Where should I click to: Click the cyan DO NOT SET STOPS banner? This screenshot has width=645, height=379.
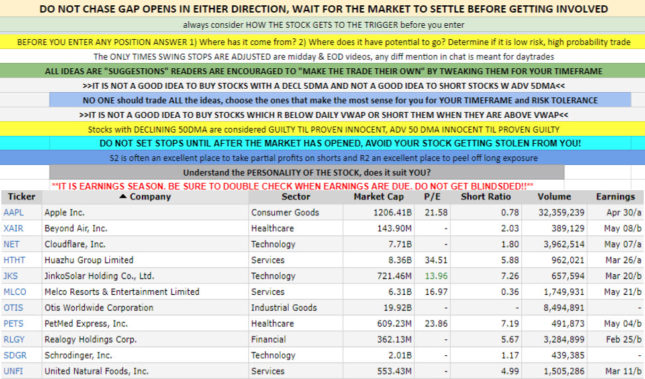[322, 143]
